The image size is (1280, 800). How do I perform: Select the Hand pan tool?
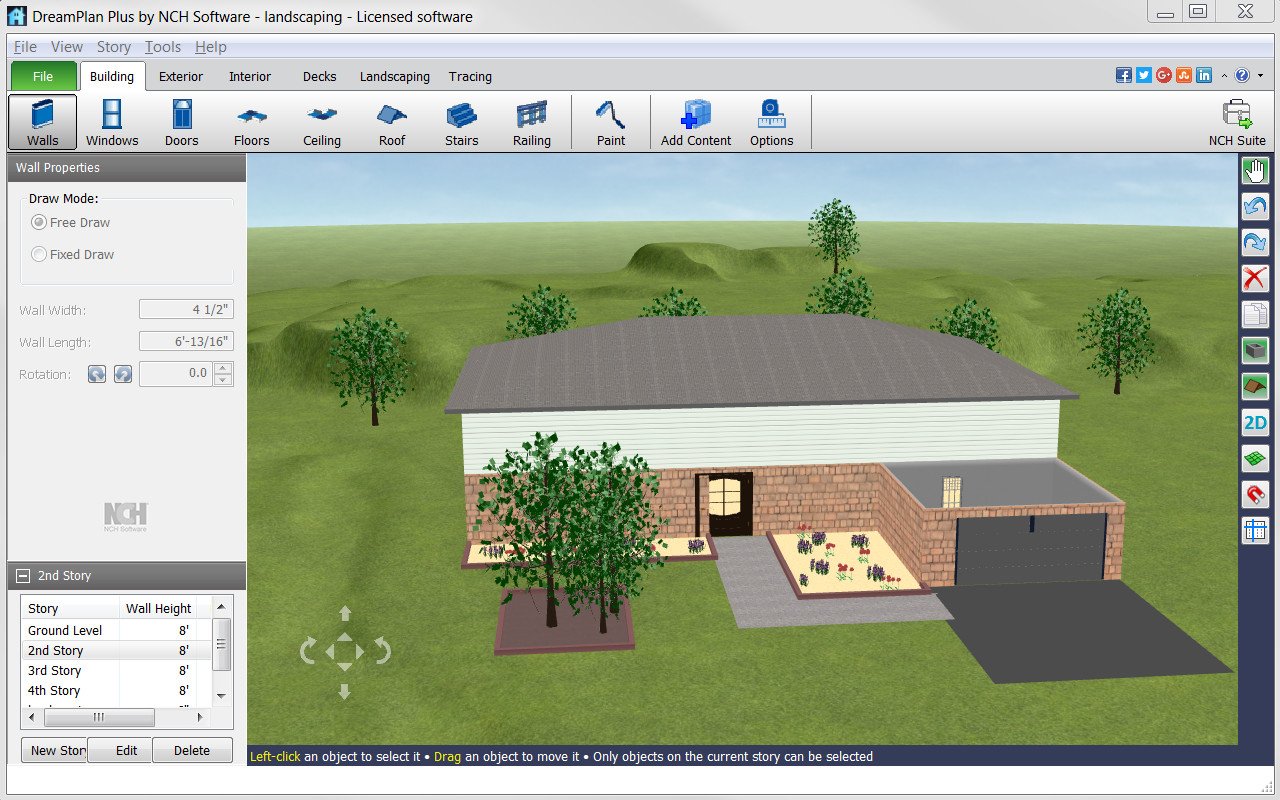pyautogui.click(x=1255, y=170)
